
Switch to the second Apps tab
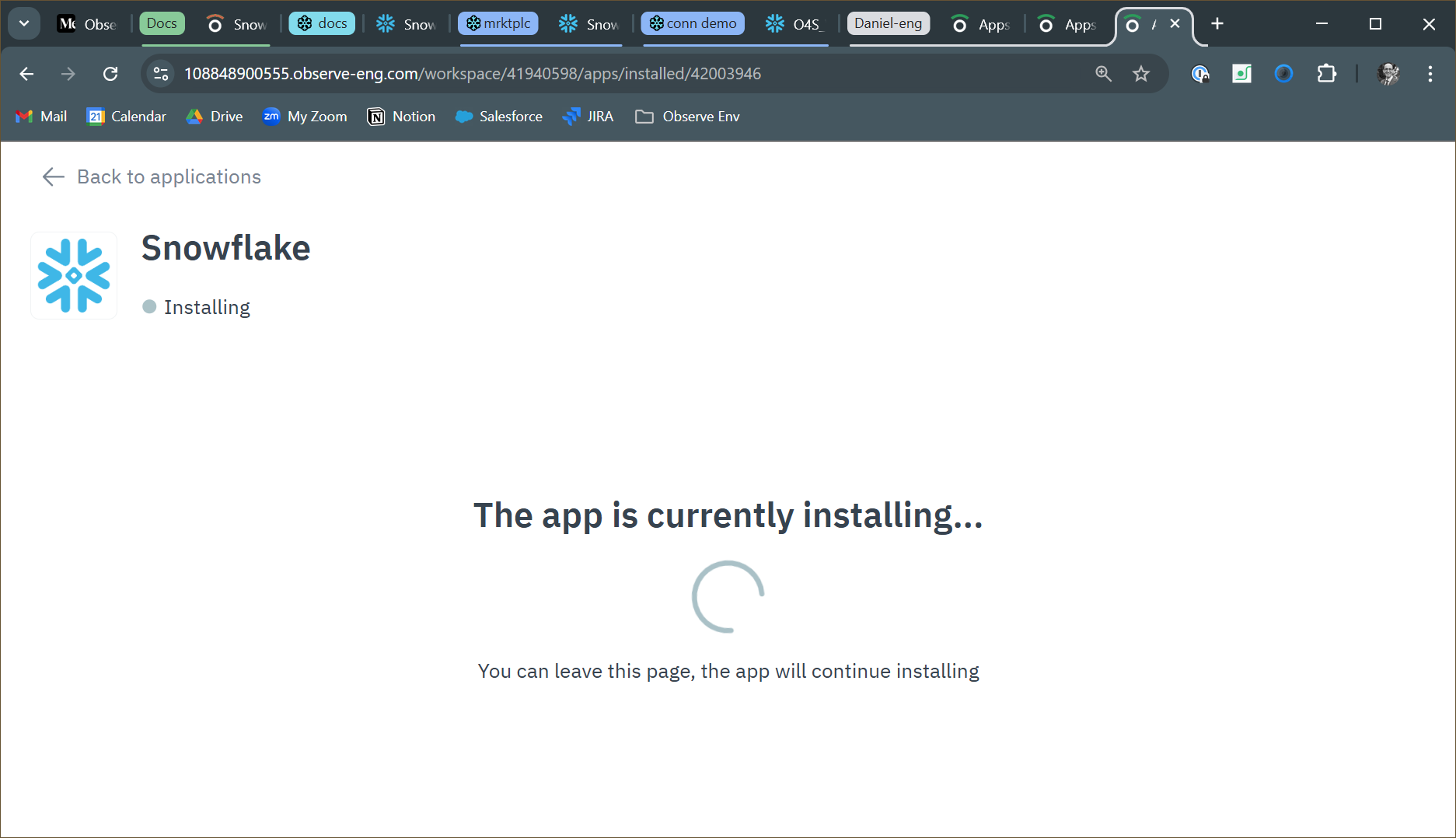(1067, 24)
